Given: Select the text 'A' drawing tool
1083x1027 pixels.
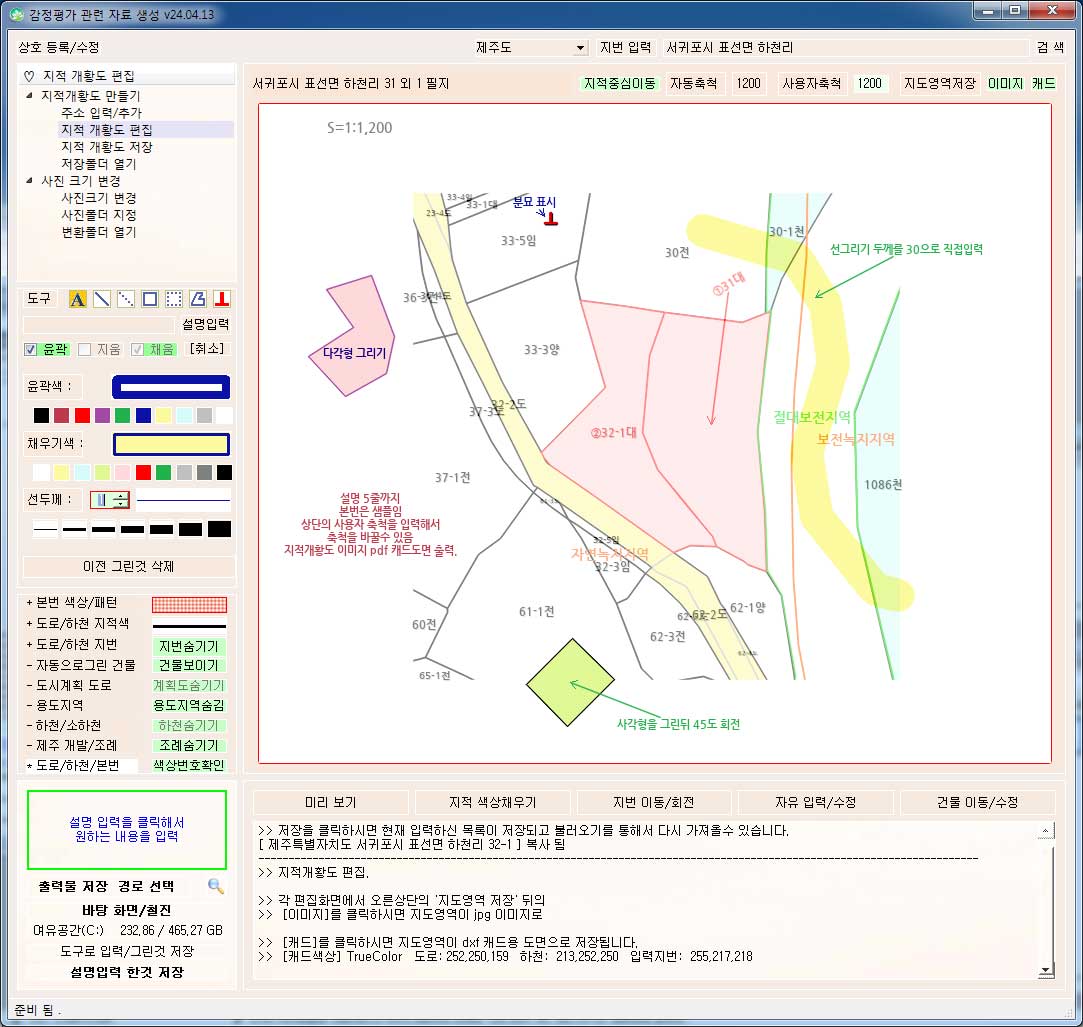Looking at the screenshot, I should [x=78, y=298].
